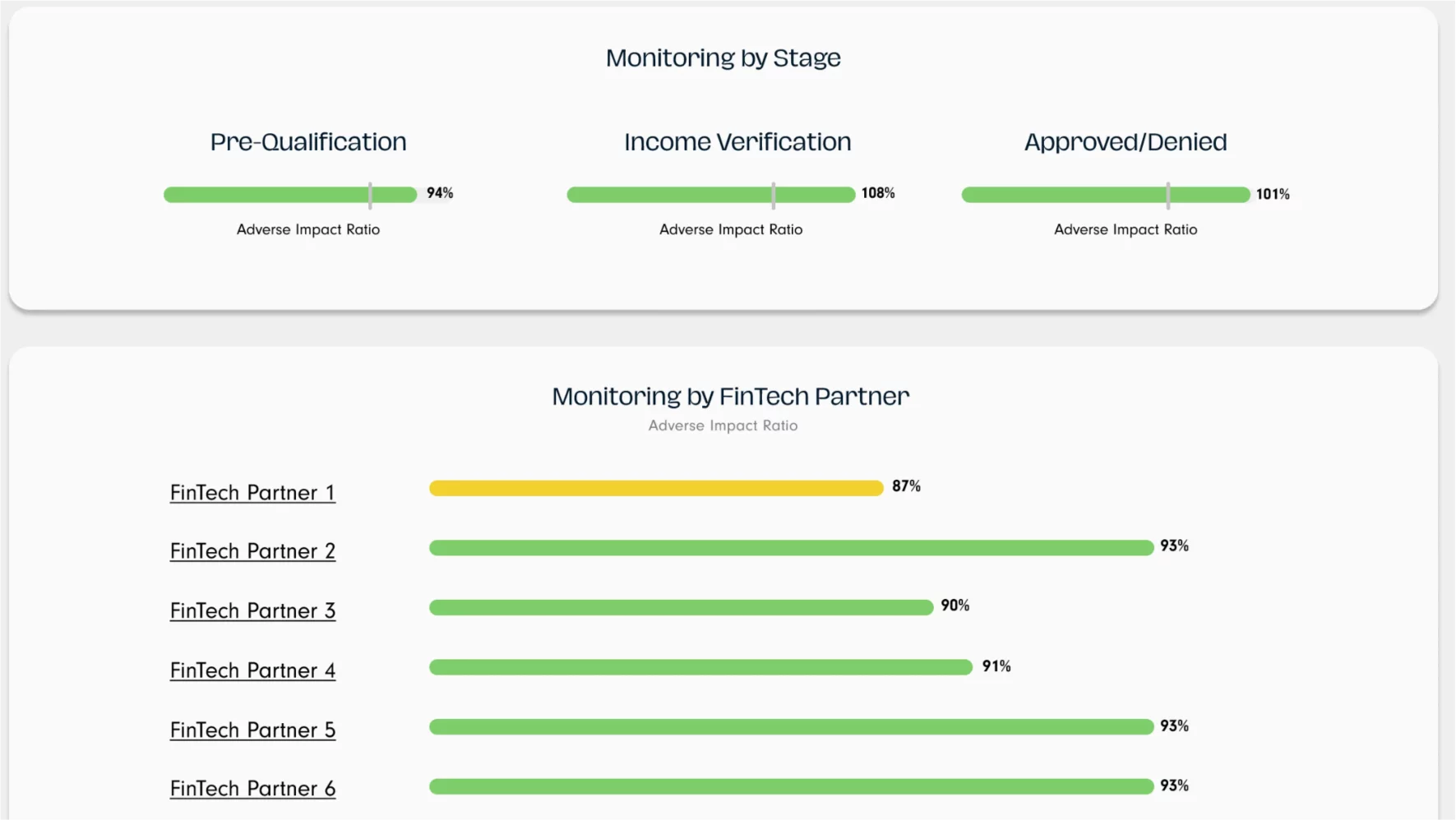Viewport: 1456px width, 820px height.
Task: Click Adverse Impact Ratio label under Income Verification
Action: [x=731, y=230]
